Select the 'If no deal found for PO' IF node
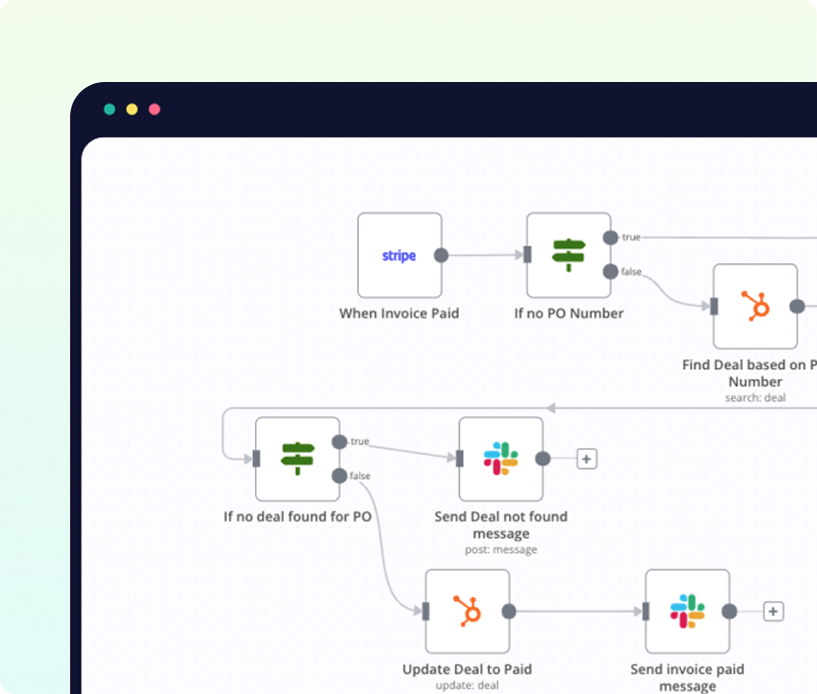 [298, 459]
